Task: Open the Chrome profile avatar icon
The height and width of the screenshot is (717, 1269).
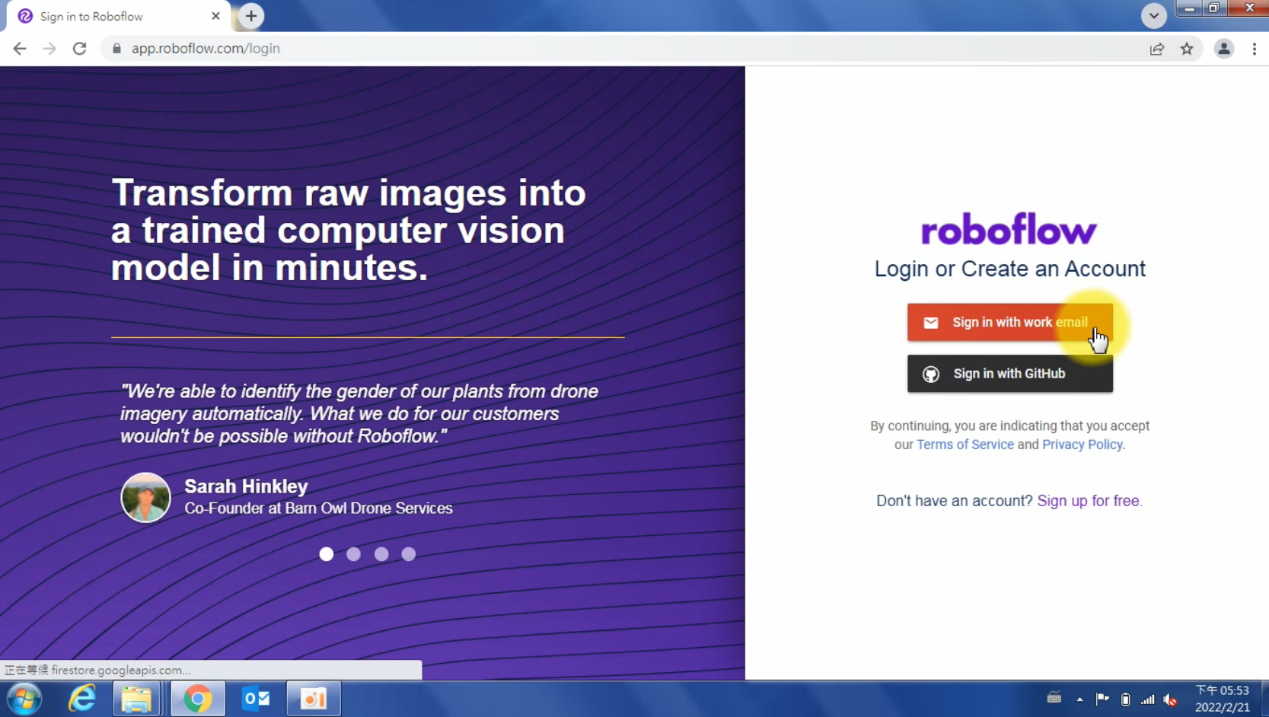Action: (x=1224, y=48)
